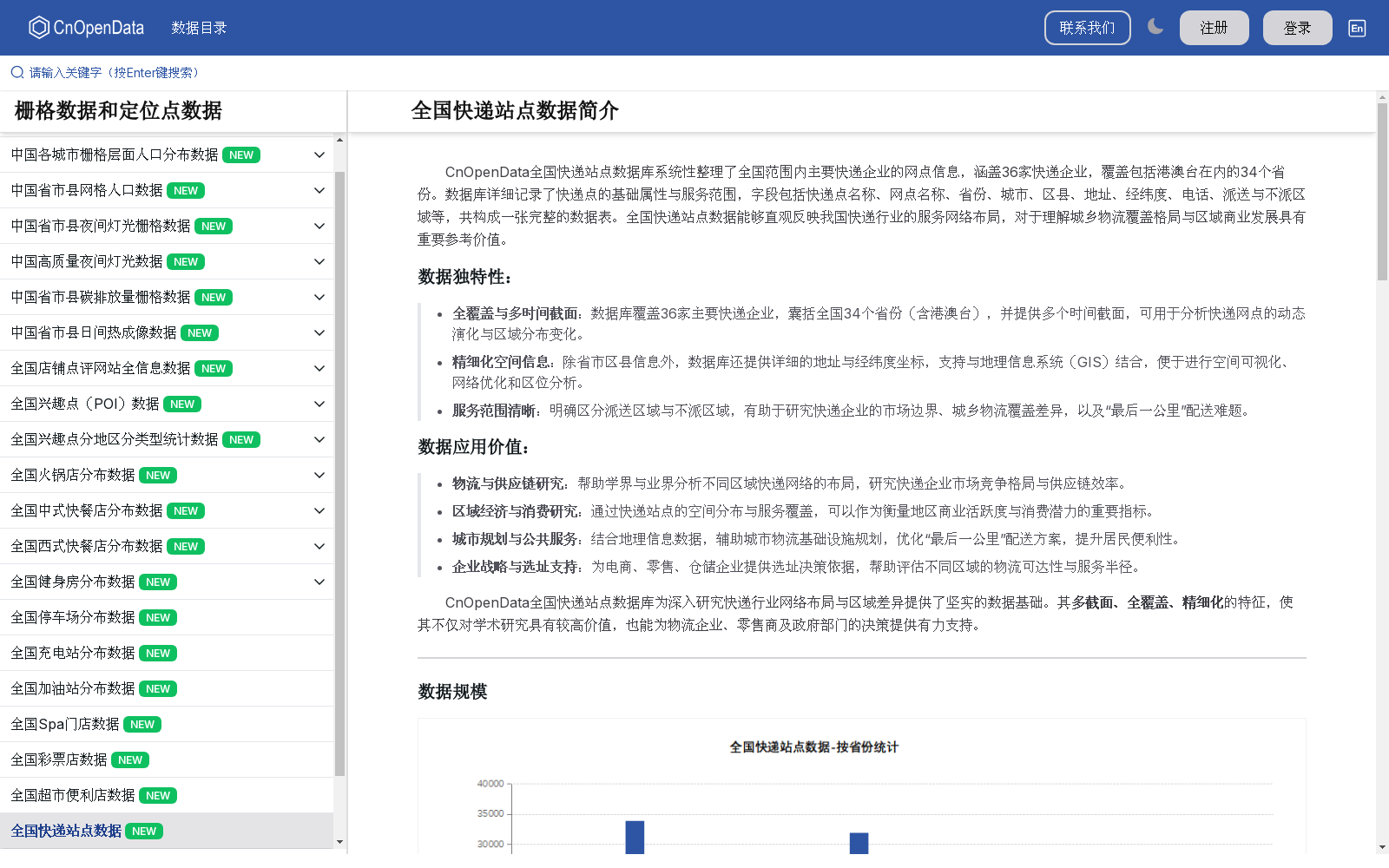Click the 注册 button
The image size is (1389, 868).
click(1214, 28)
